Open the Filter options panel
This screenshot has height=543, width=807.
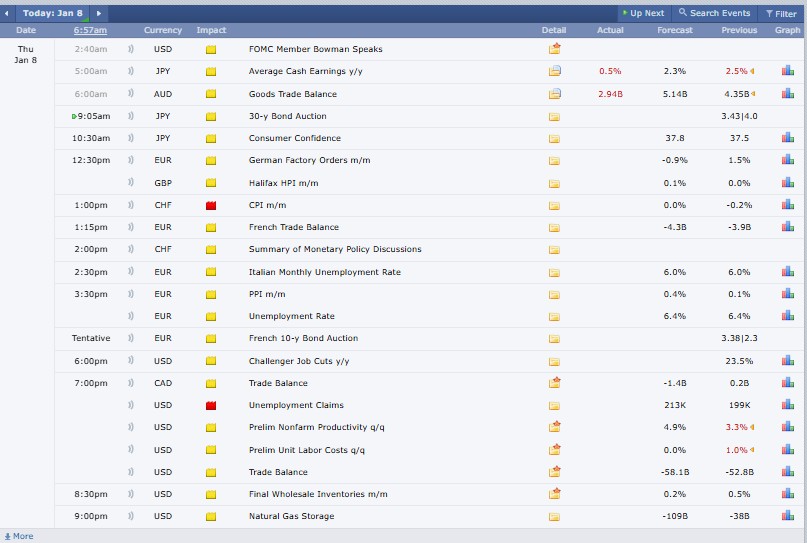click(780, 13)
